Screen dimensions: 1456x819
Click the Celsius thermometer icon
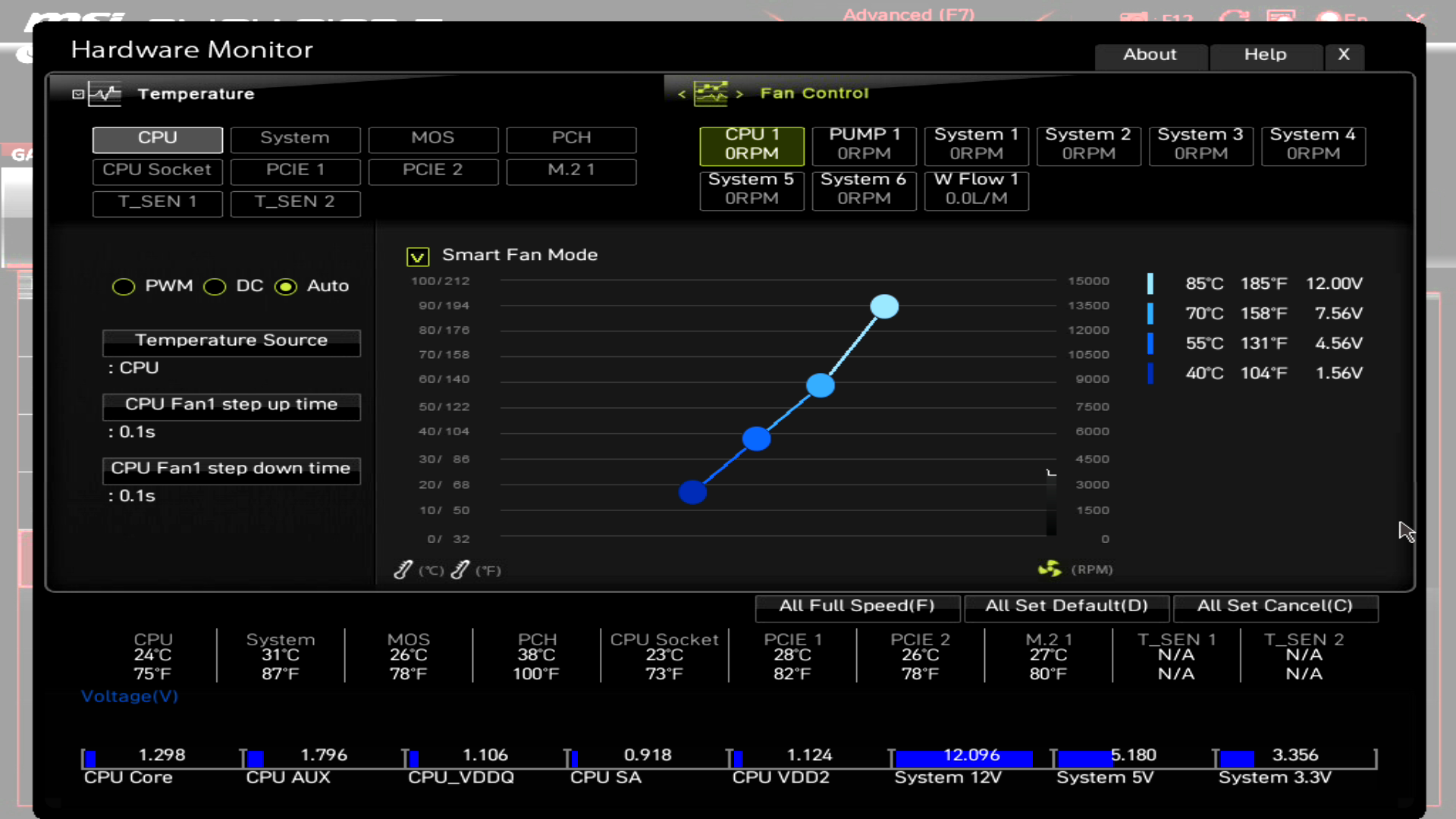[x=403, y=570]
